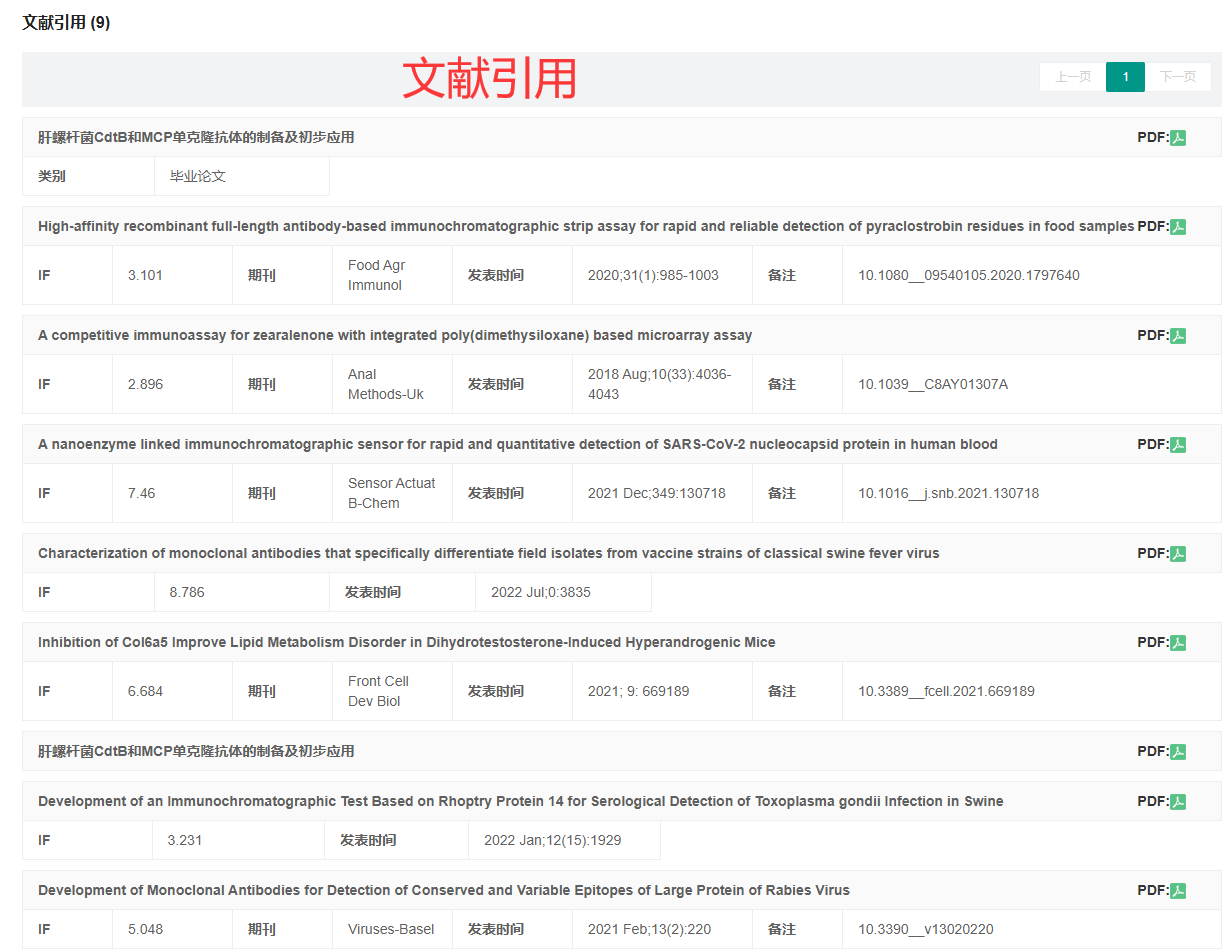Open the classical swine fever virus article title
The width and height of the screenshot is (1228, 952).
pos(488,554)
